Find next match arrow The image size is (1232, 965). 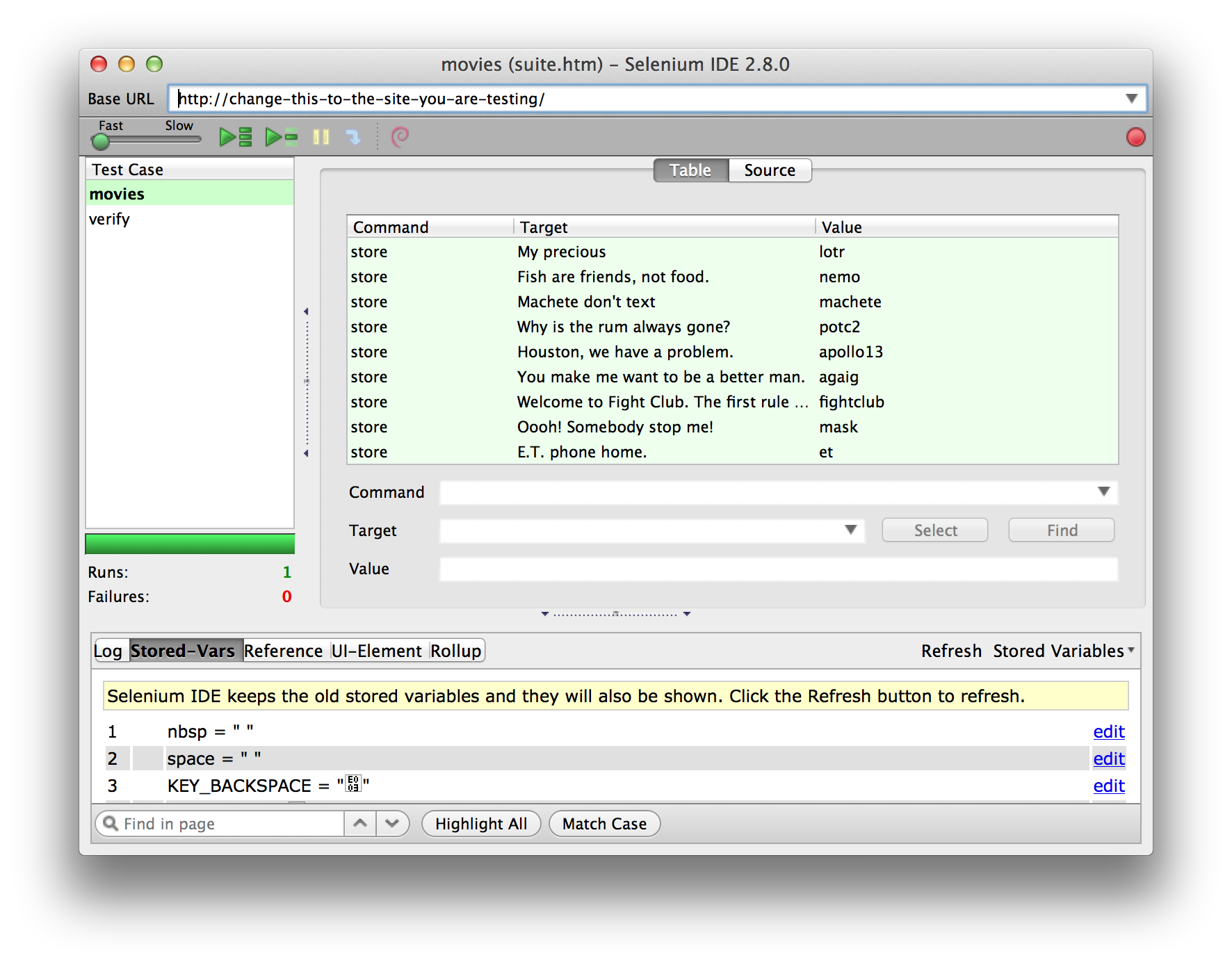tap(392, 823)
